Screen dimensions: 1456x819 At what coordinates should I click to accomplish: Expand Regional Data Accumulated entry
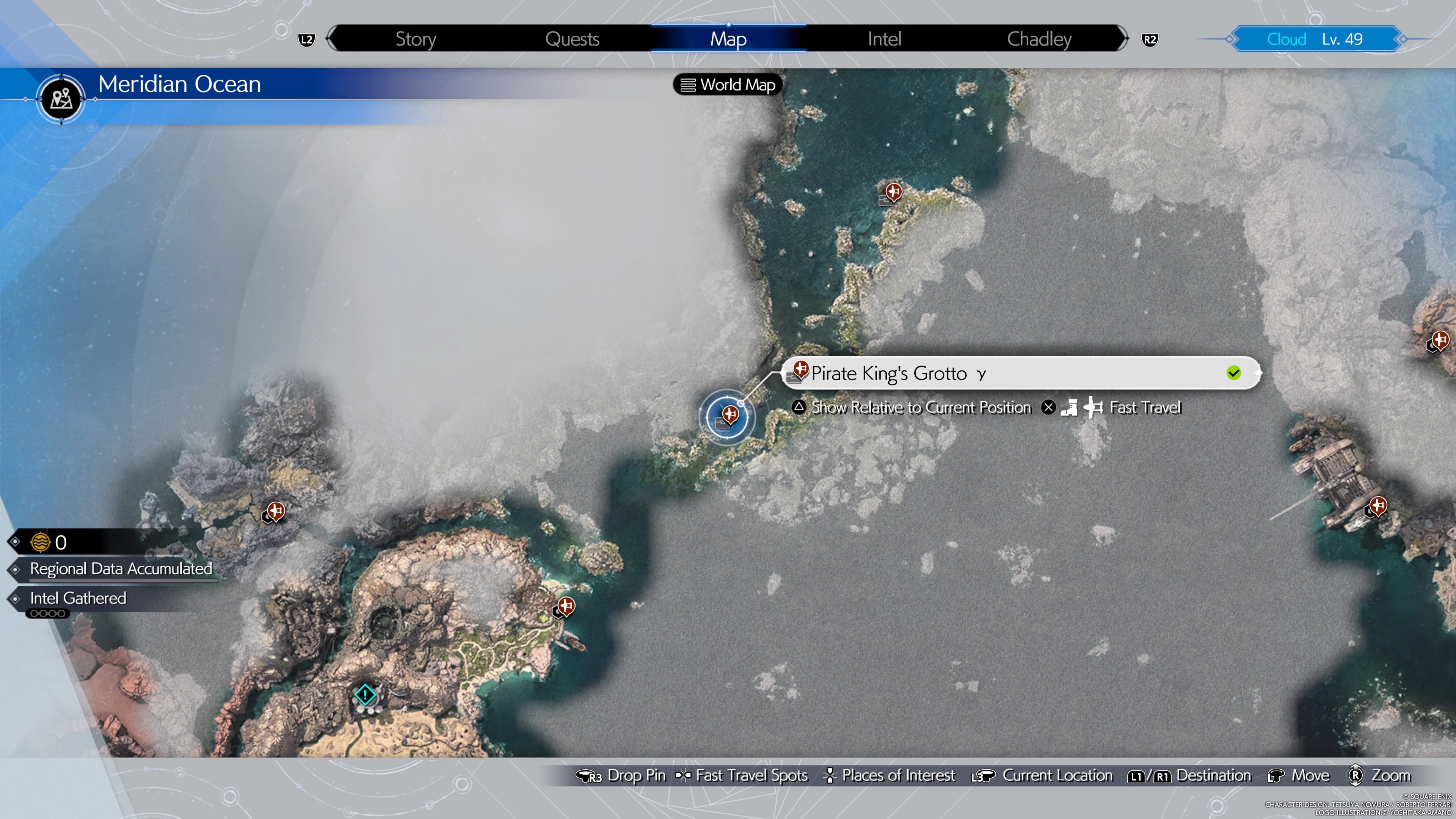(121, 569)
